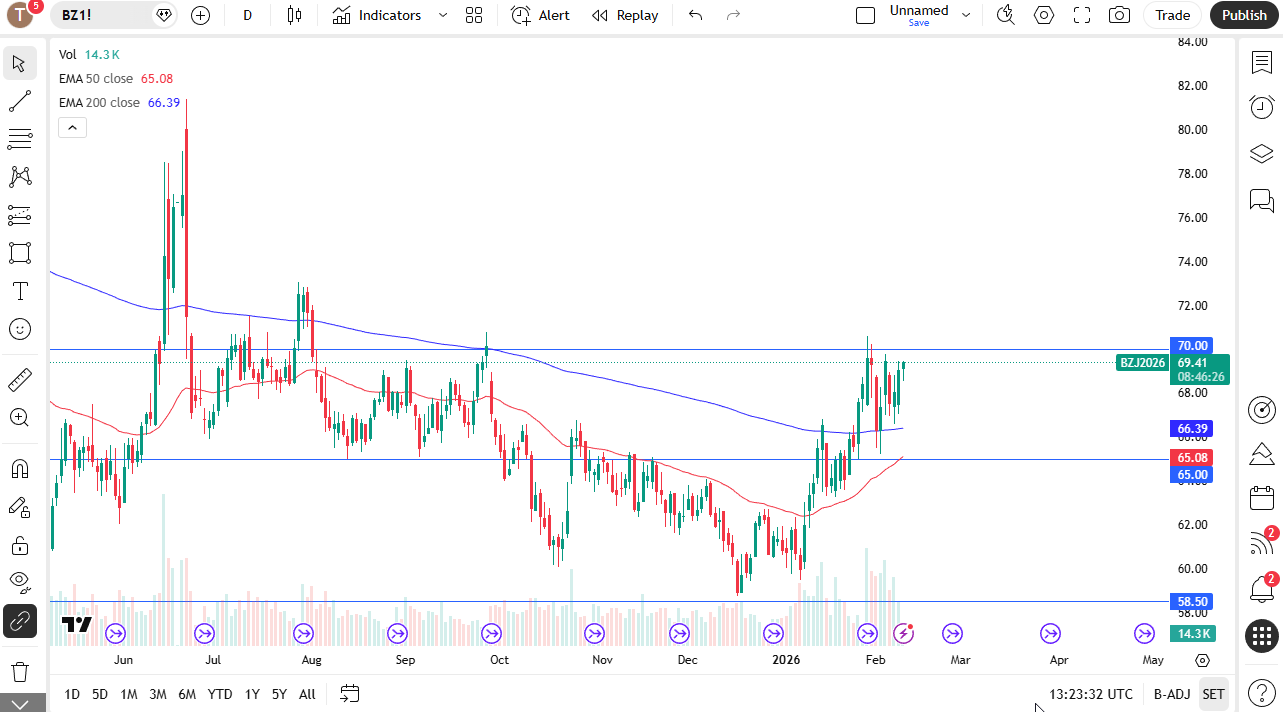
Task: Toggle SET settlement as close
Action: tap(1213, 694)
